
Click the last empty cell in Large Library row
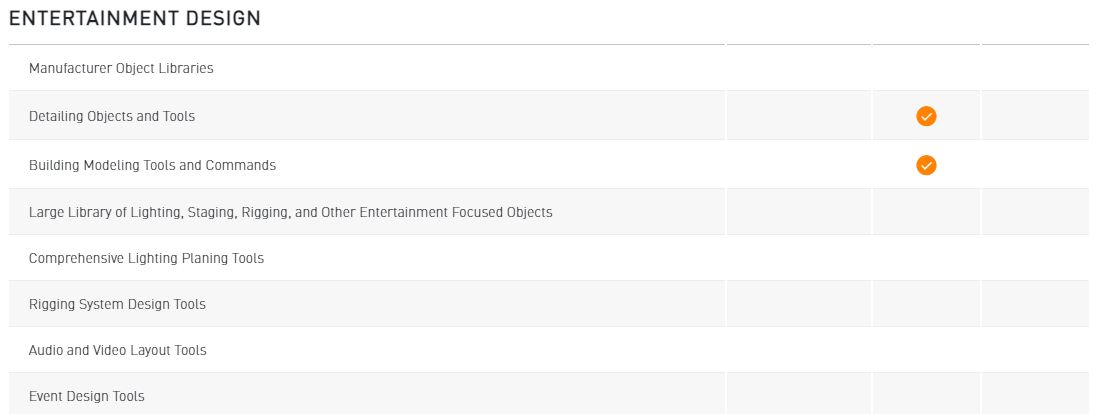[x=1035, y=212]
